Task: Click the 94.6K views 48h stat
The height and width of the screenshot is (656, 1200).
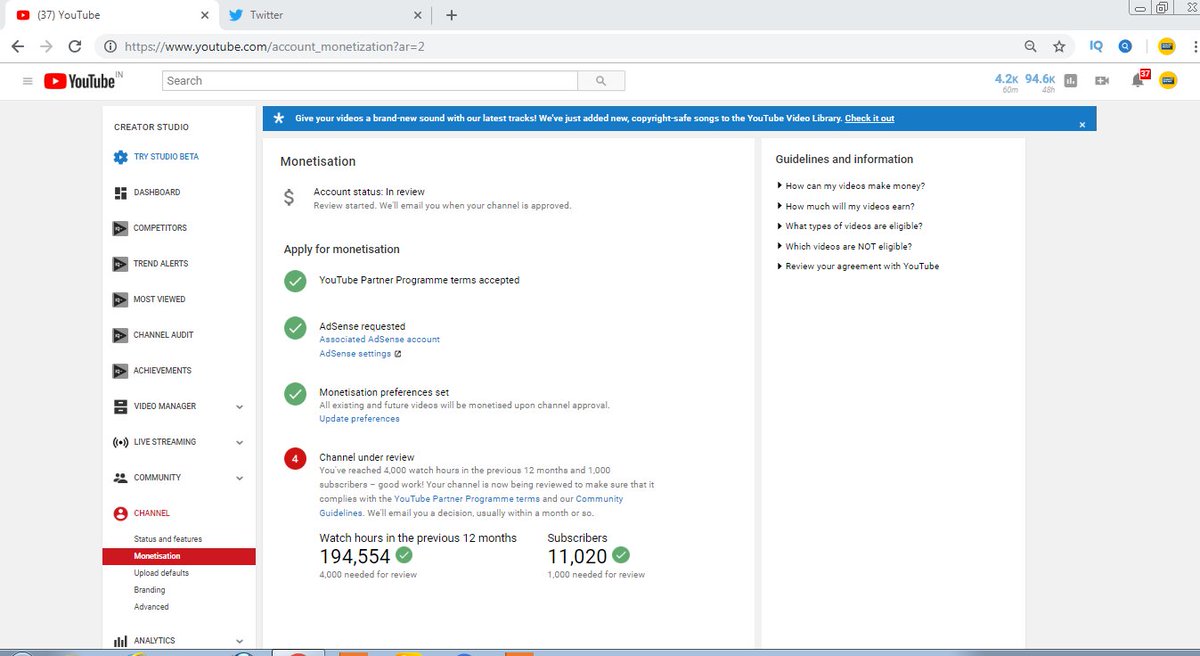Action: point(1040,82)
